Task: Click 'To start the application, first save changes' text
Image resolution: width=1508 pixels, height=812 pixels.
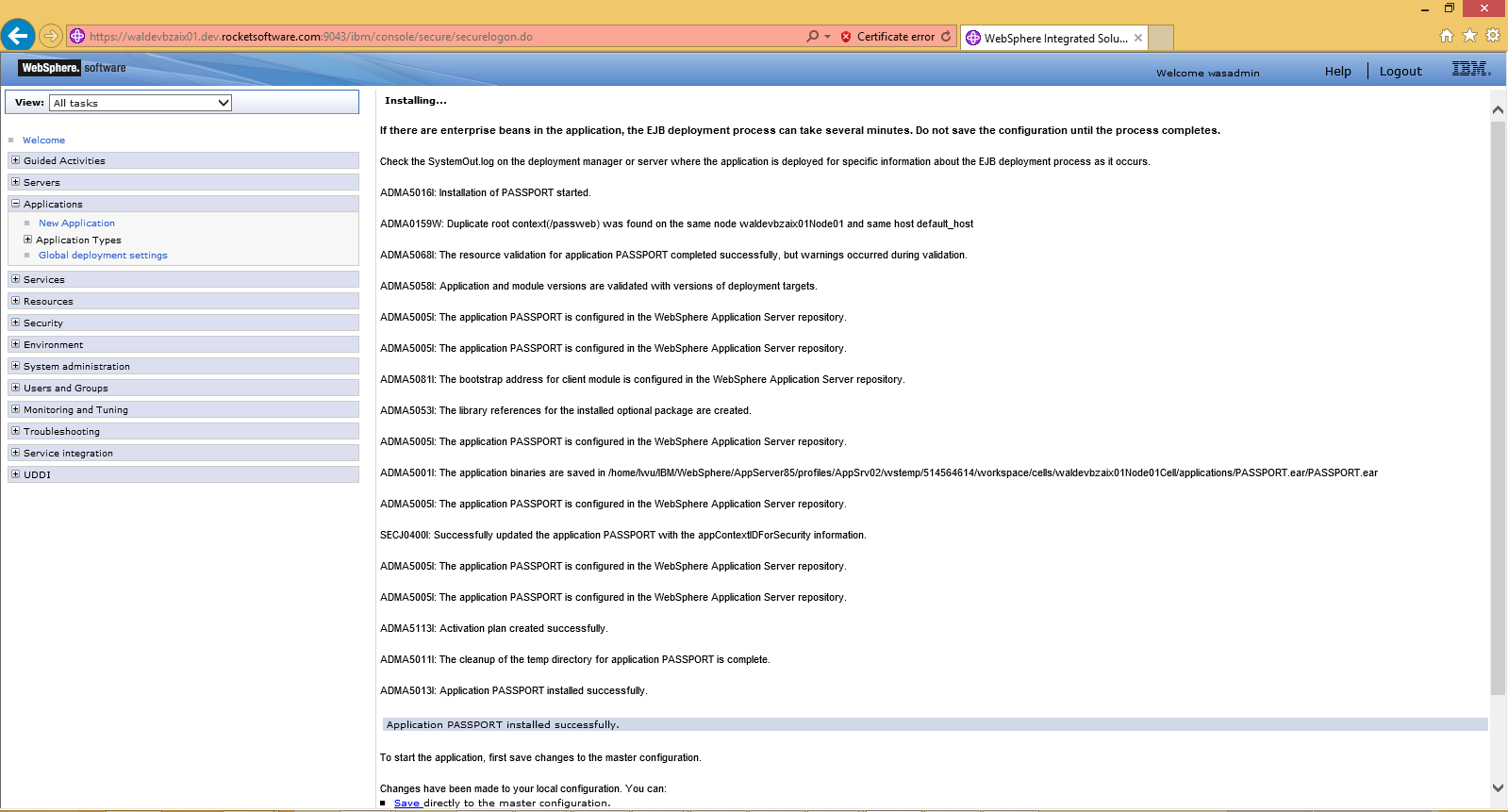Action: [x=540, y=757]
